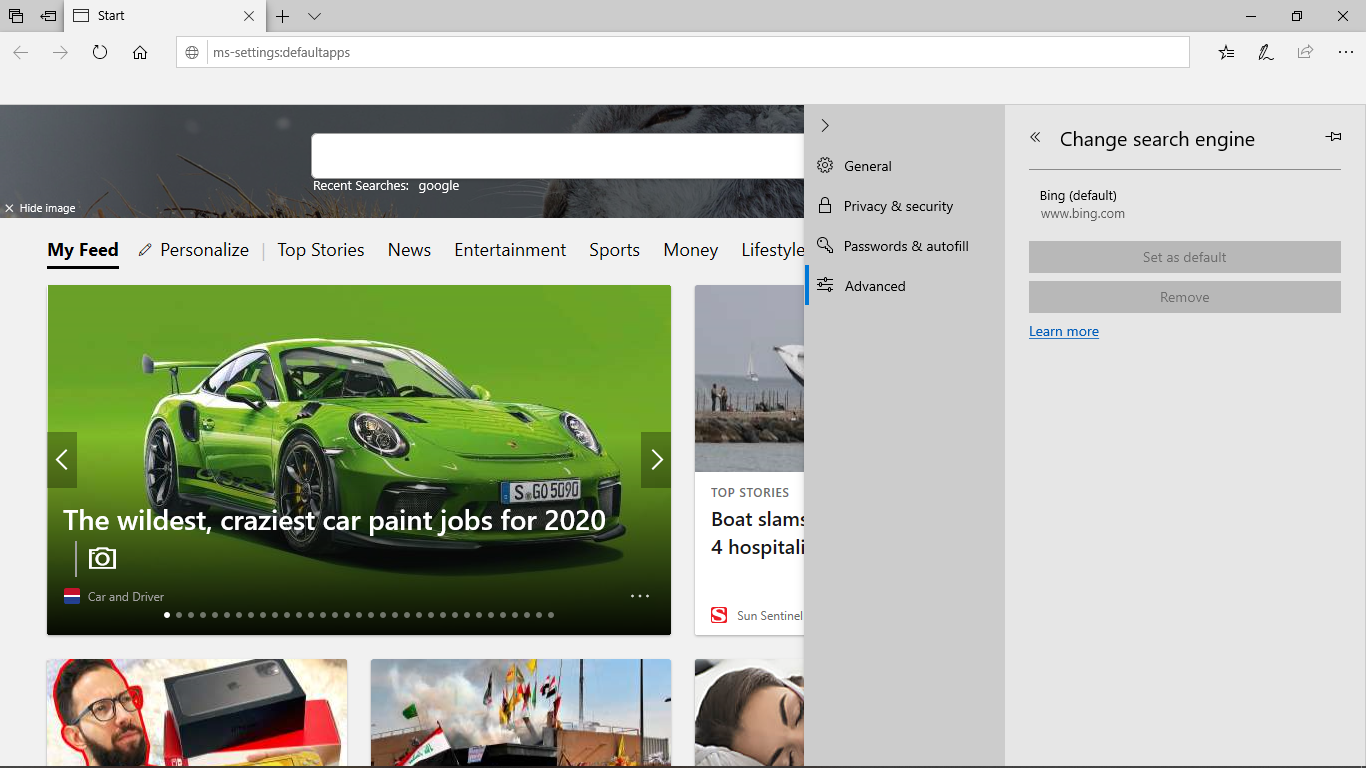Click the General gear icon
Image resolution: width=1366 pixels, height=768 pixels.
825,166
